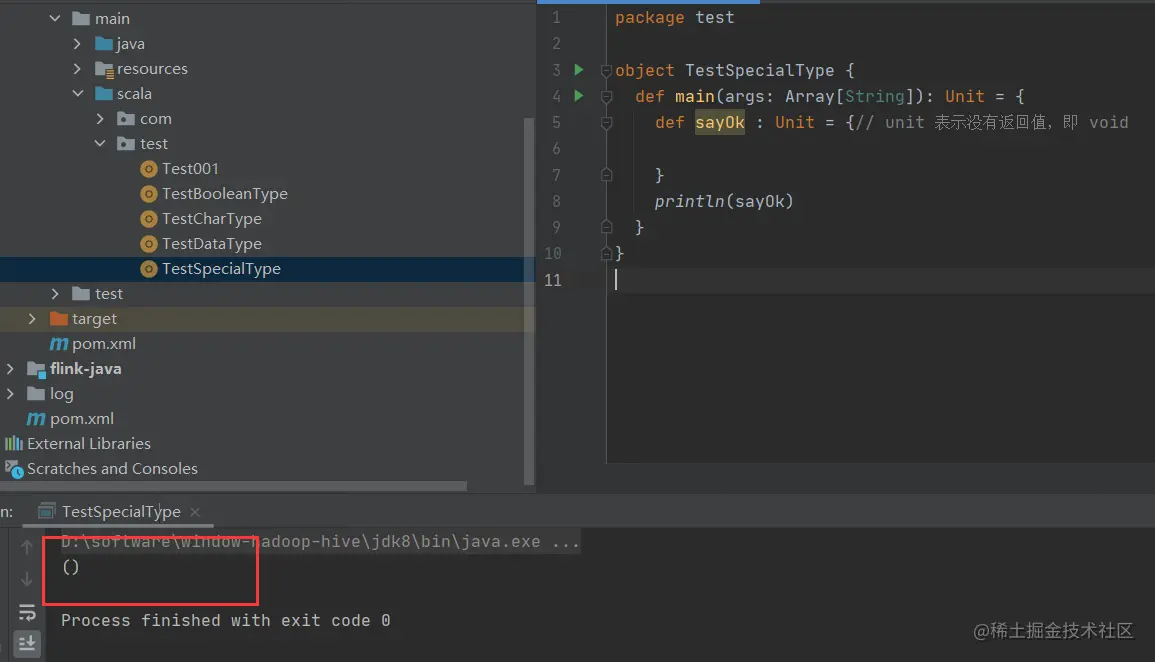Click 'Process finished with exit code 0' text
Viewport: 1155px width, 662px height.
[x=225, y=621]
